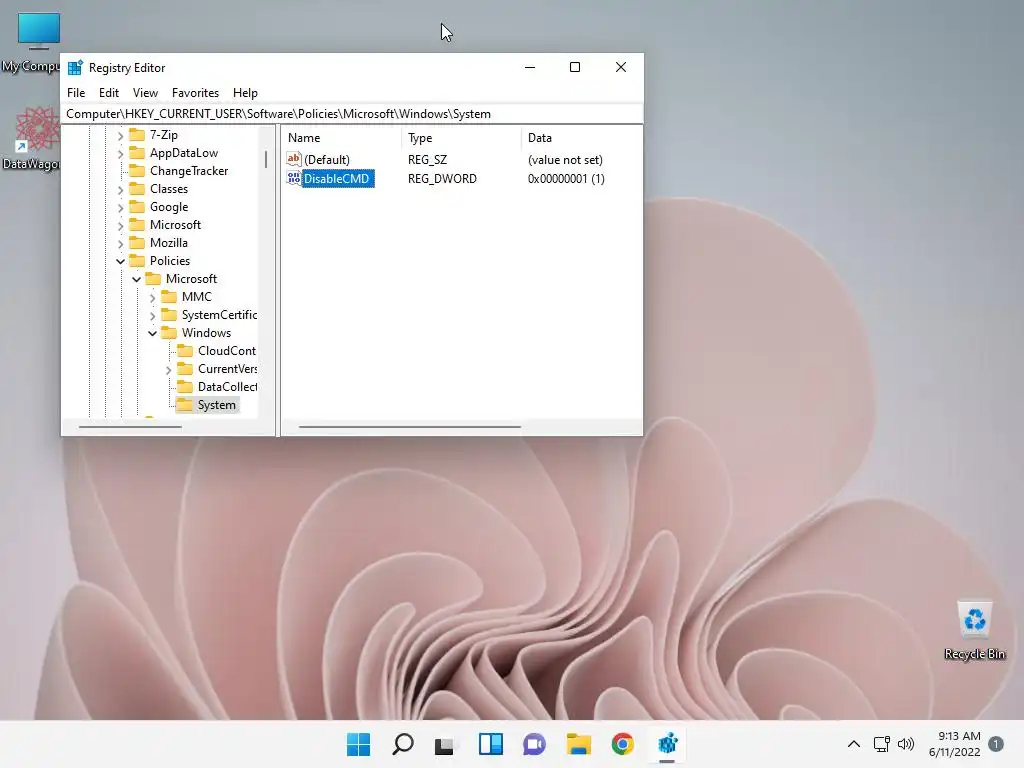
Task: Open the View menu
Action: click(x=145, y=93)
